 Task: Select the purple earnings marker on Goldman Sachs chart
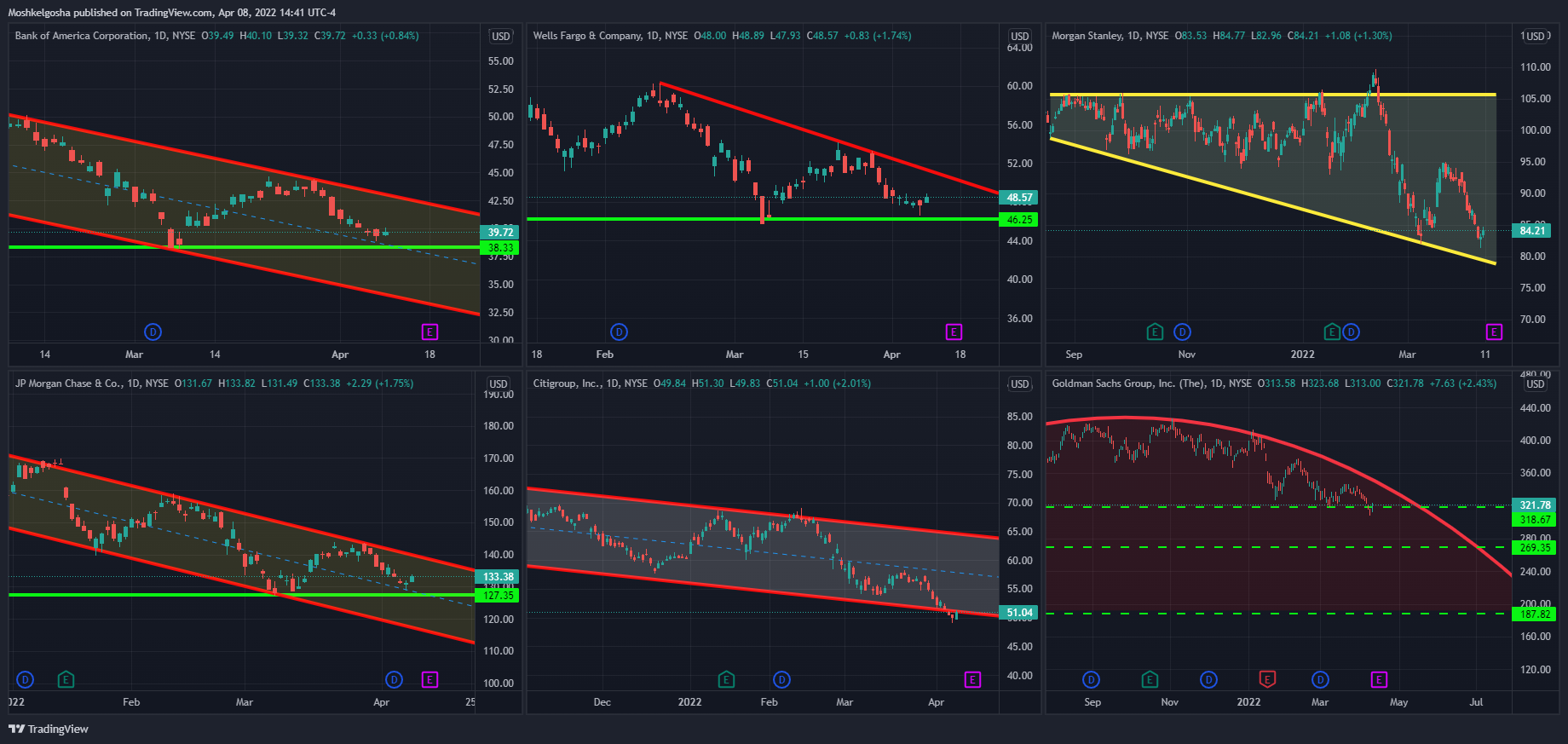[x=1379, y=679]
